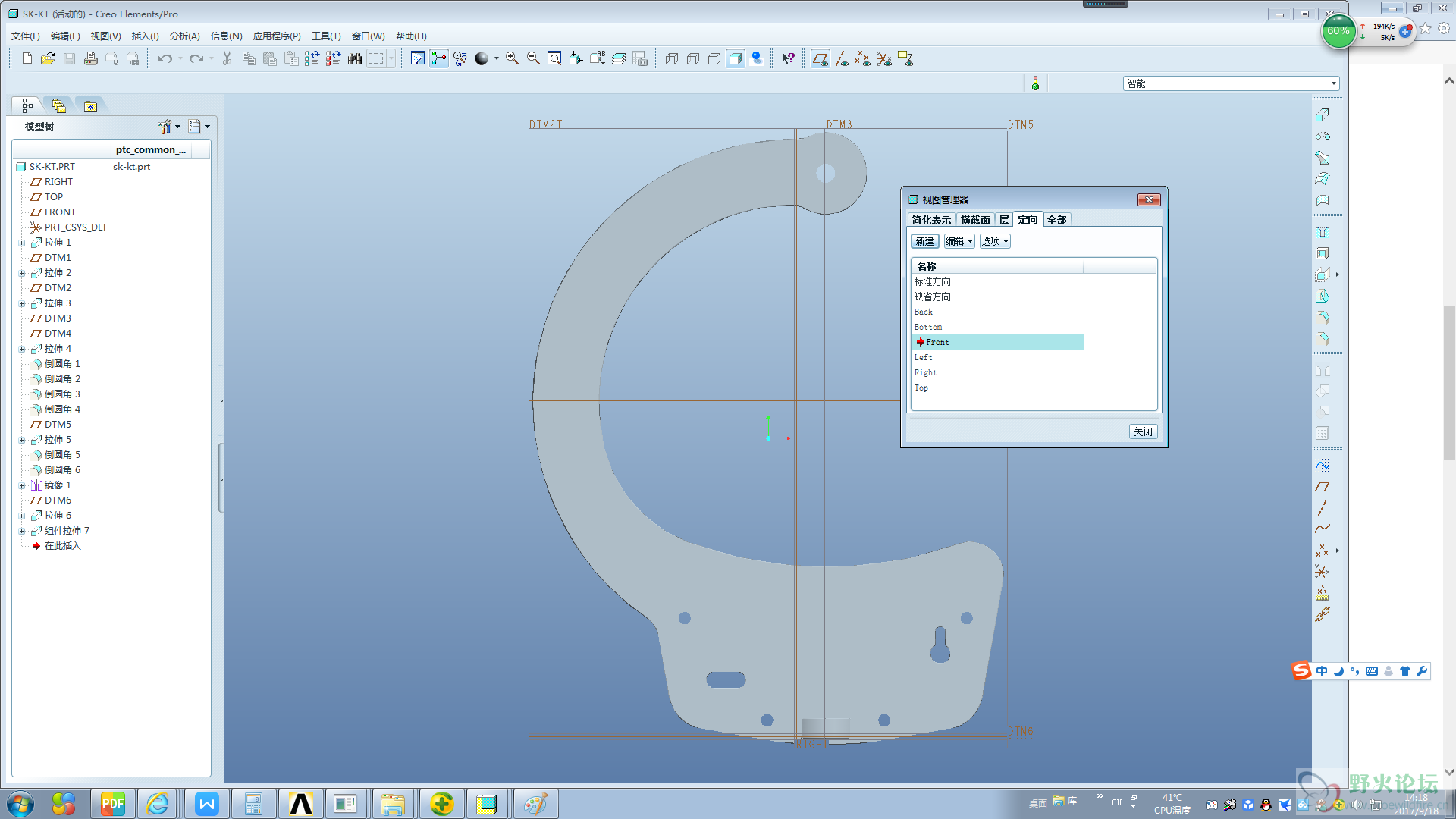The width and height of the screenshot is (1456, 819).
Task: Open model tree settings dropdown
Action: pos(169,127)
